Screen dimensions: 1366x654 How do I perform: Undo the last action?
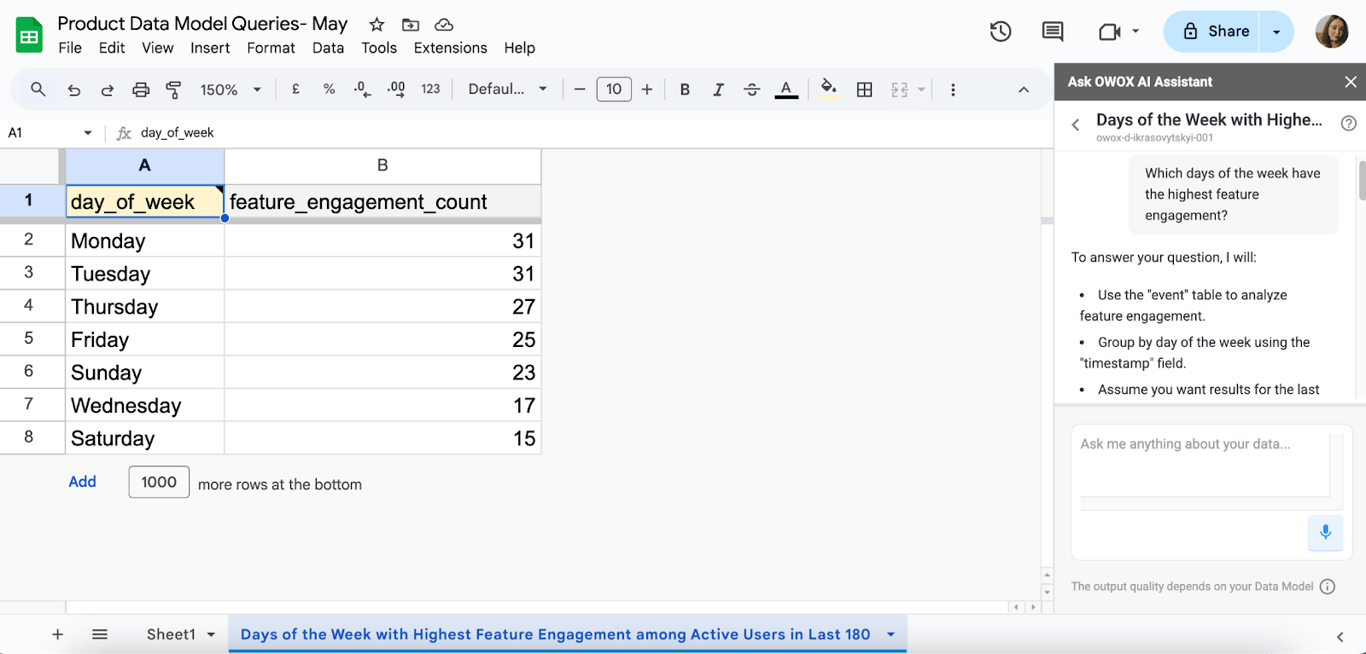coord(74,90)
